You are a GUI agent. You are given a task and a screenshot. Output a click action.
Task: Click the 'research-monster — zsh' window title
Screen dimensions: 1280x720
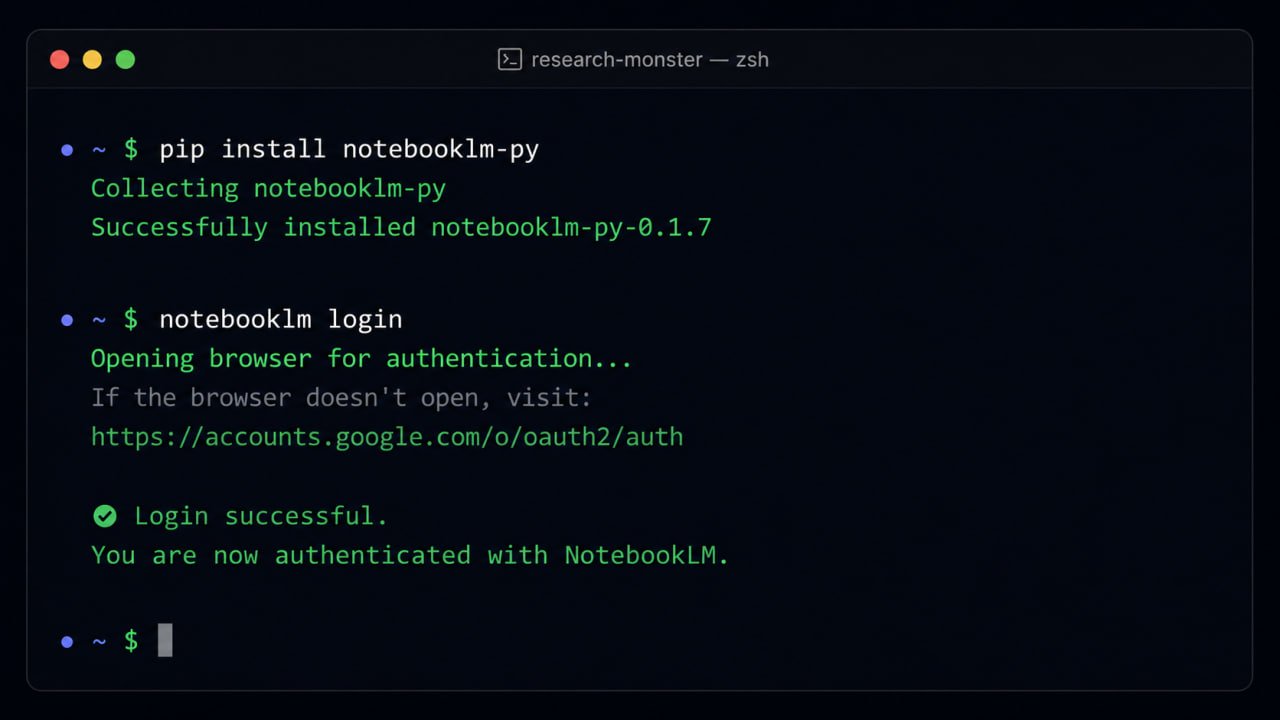coord(650,60)
